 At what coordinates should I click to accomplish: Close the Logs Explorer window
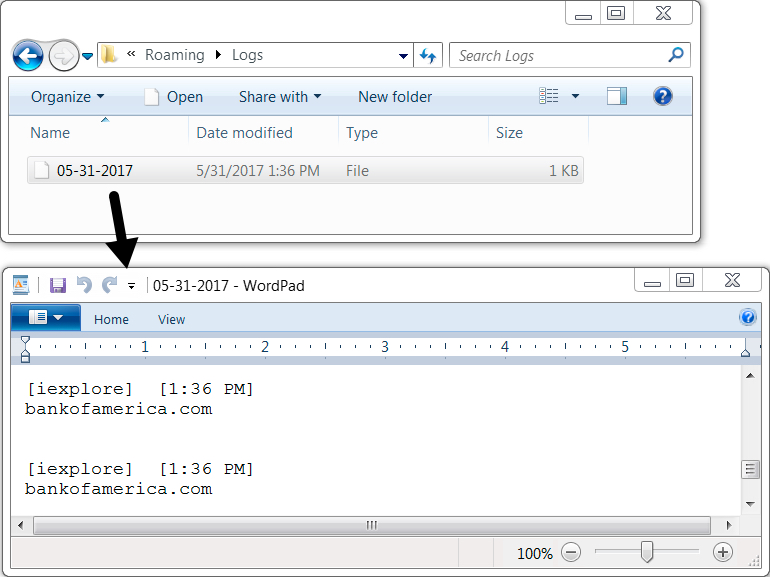(x=663, y=13)
